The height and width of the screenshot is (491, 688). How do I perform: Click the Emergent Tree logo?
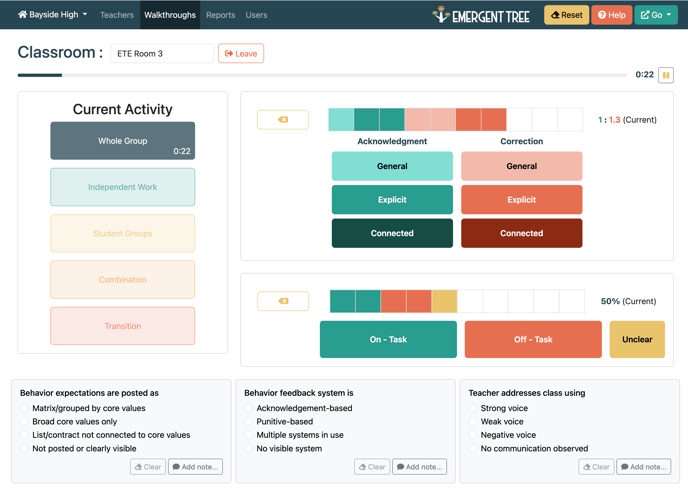coord(481,15)
